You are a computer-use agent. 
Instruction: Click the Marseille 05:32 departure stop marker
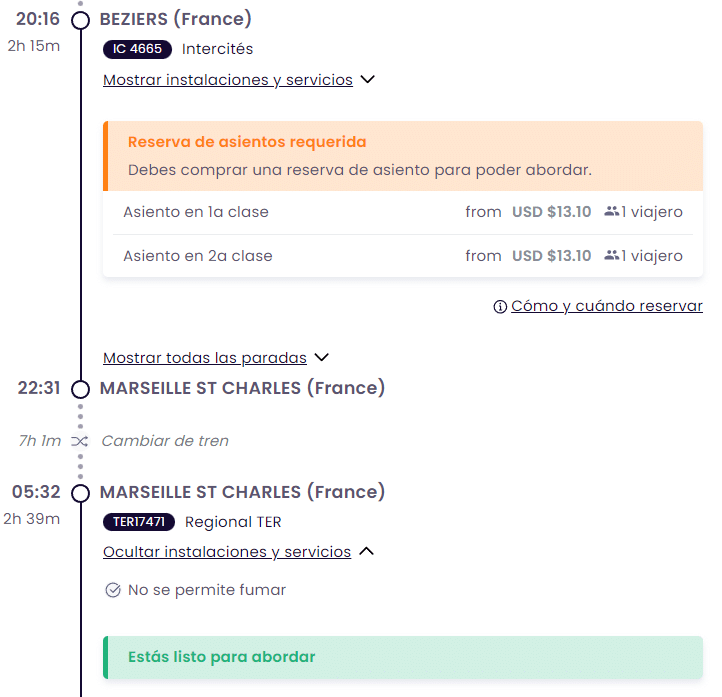pyautogui.click(x=81, y=493)
